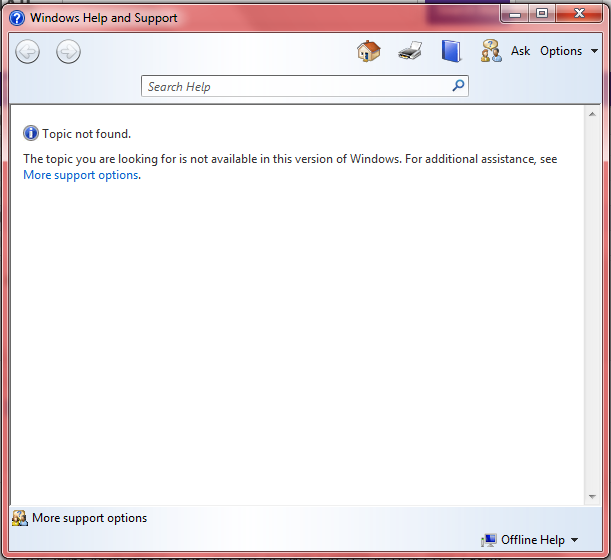The image size is (611, 560).
Task: Click the people icon beside More support options
Action: coord(19,518)
